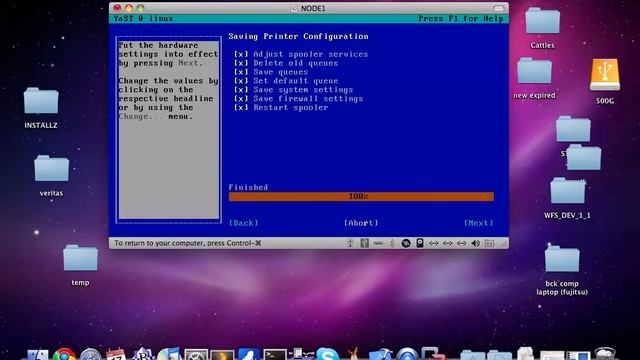Screen dimensions: 640x360
Task: Toggle the Restart spooler checkbox
Action: 241,108
